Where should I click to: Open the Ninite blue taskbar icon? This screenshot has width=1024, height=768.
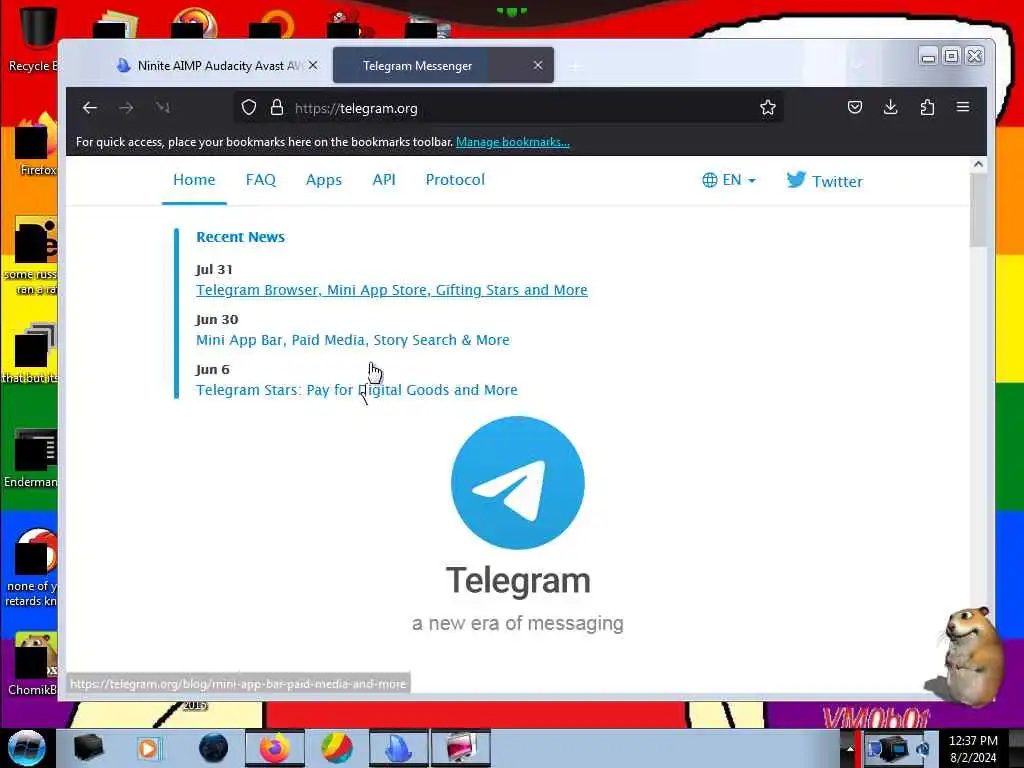coord(398,748)
